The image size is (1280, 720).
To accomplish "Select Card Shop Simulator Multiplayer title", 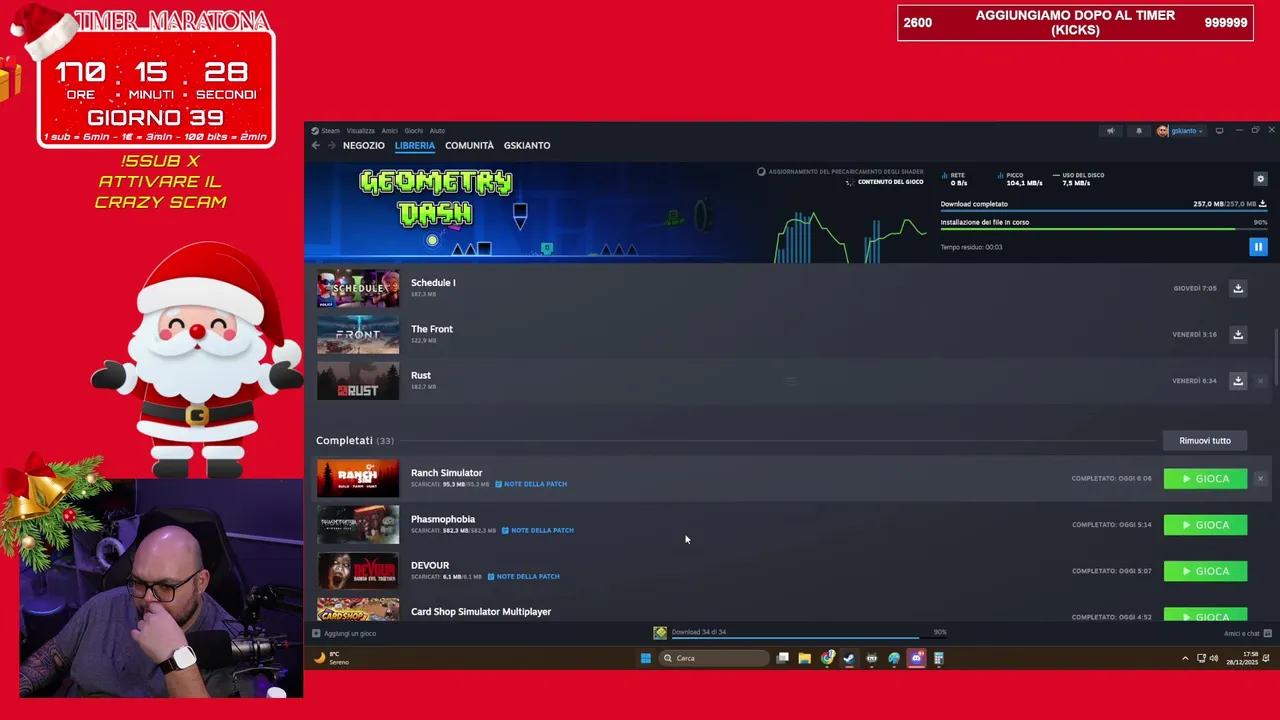I will pos(481,612).
